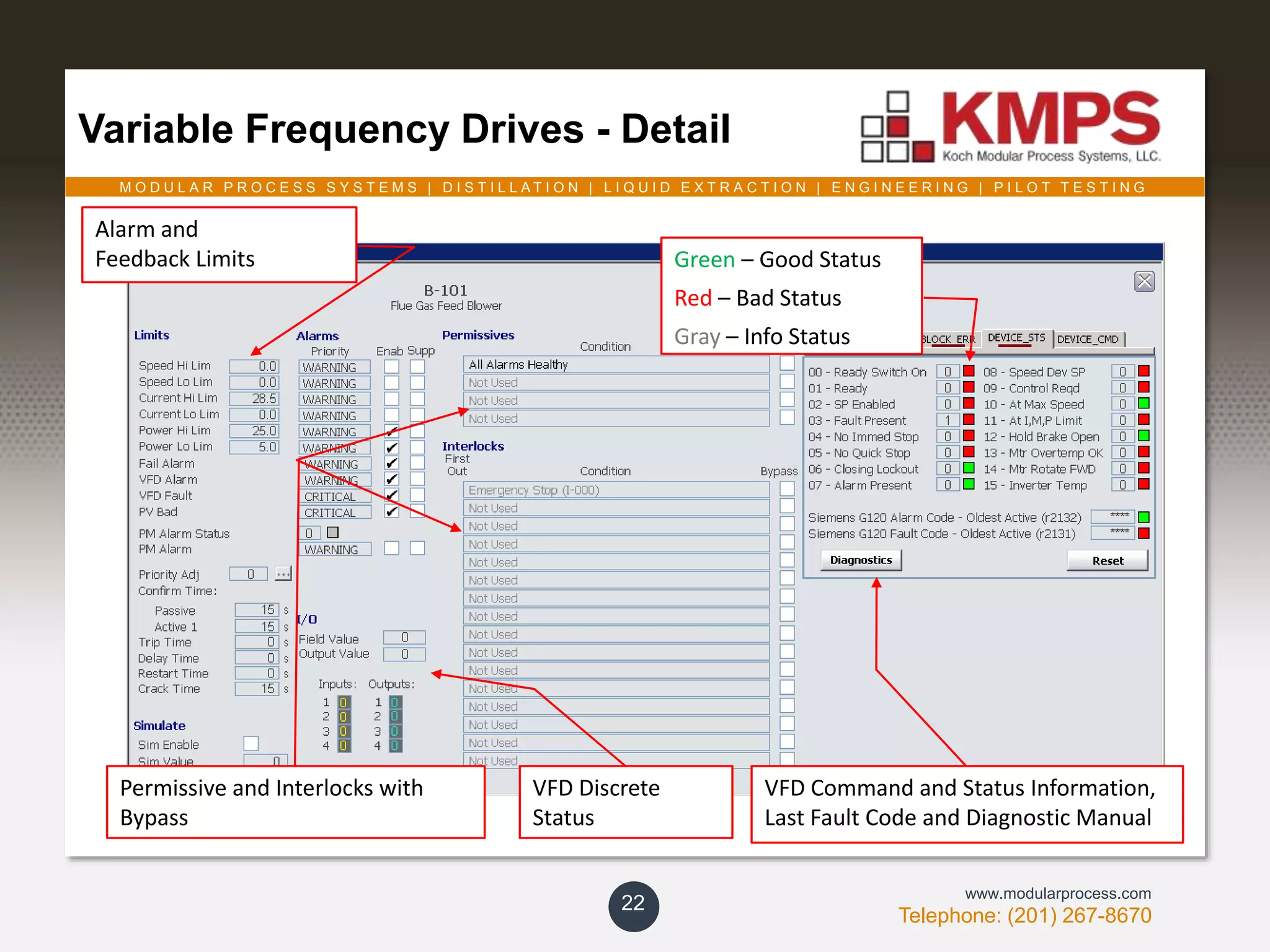Image resolution: width=1270 pixels, height=952 pixels.
Task: Click the PM Alarm Status gray indicator
Action: click(x=333, y=532)
